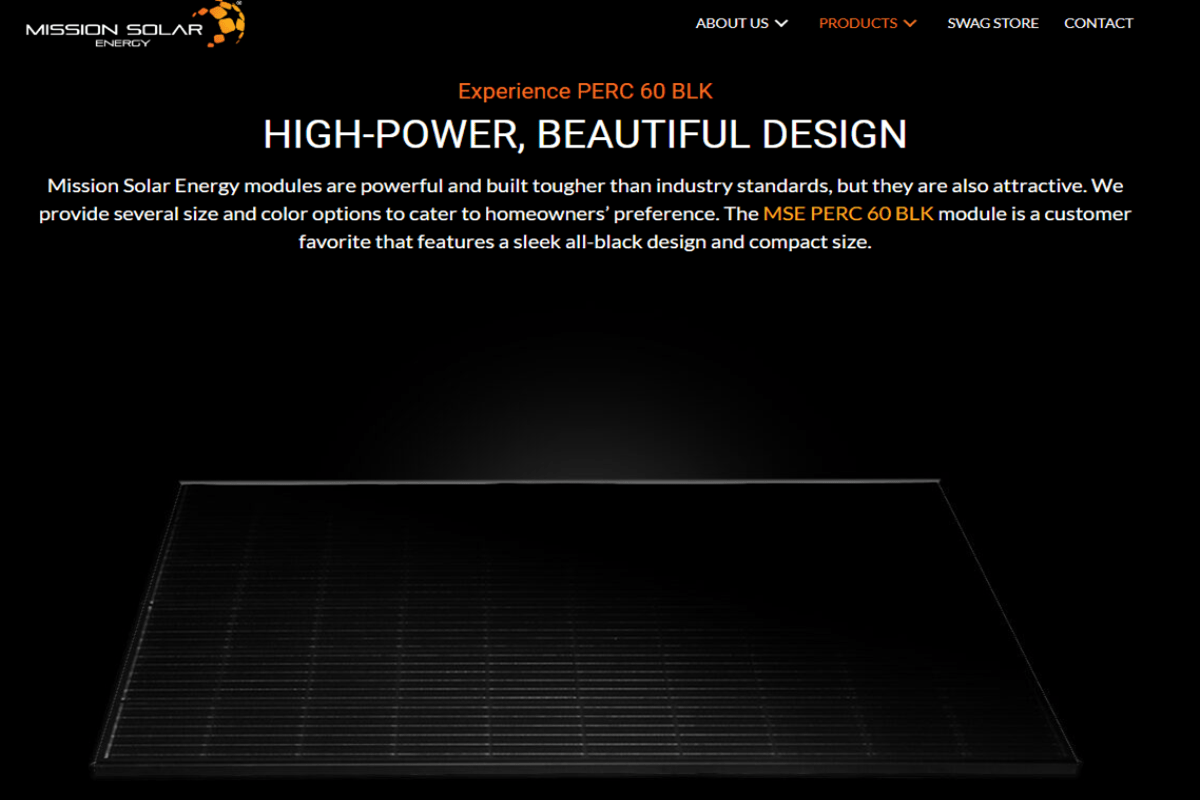Click the chevron beside ABOUT US
This screenshot has width=1200, height=800.
(784, 23)
